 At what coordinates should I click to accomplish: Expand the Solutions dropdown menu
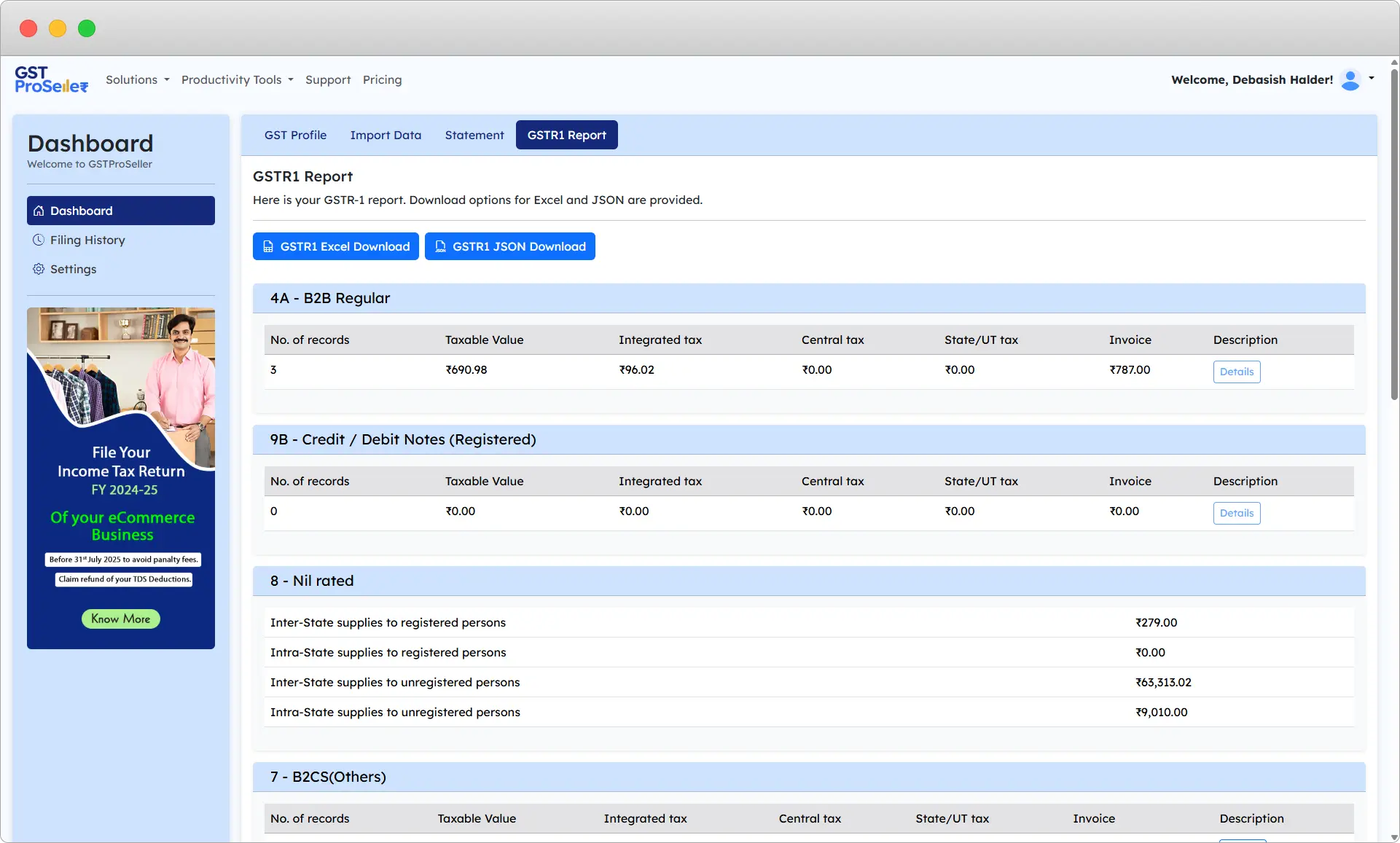[137, 79]
